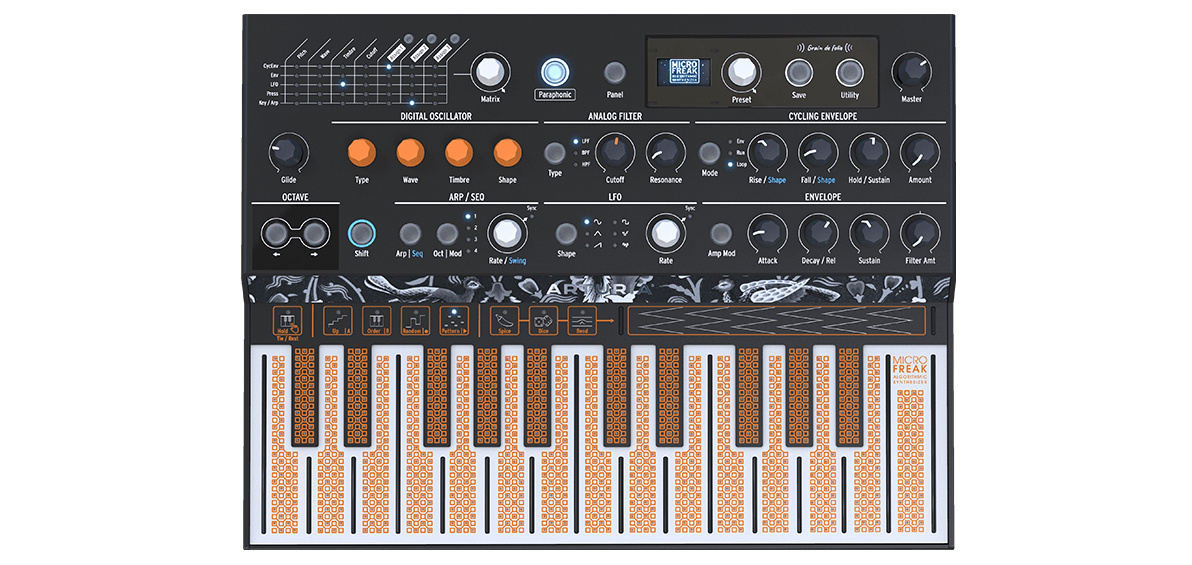Click the Master volume knob
The image size is (1192, 565).
click(x=911, y=72)
